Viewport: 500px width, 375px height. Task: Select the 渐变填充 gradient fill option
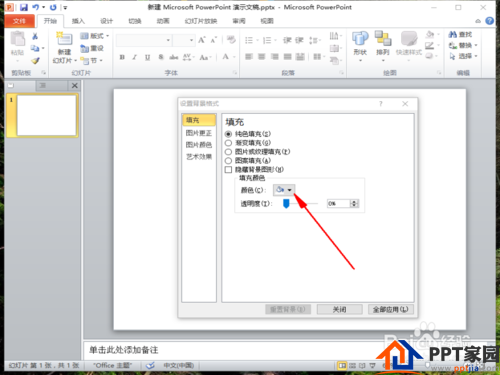click(x=248, y=143)
